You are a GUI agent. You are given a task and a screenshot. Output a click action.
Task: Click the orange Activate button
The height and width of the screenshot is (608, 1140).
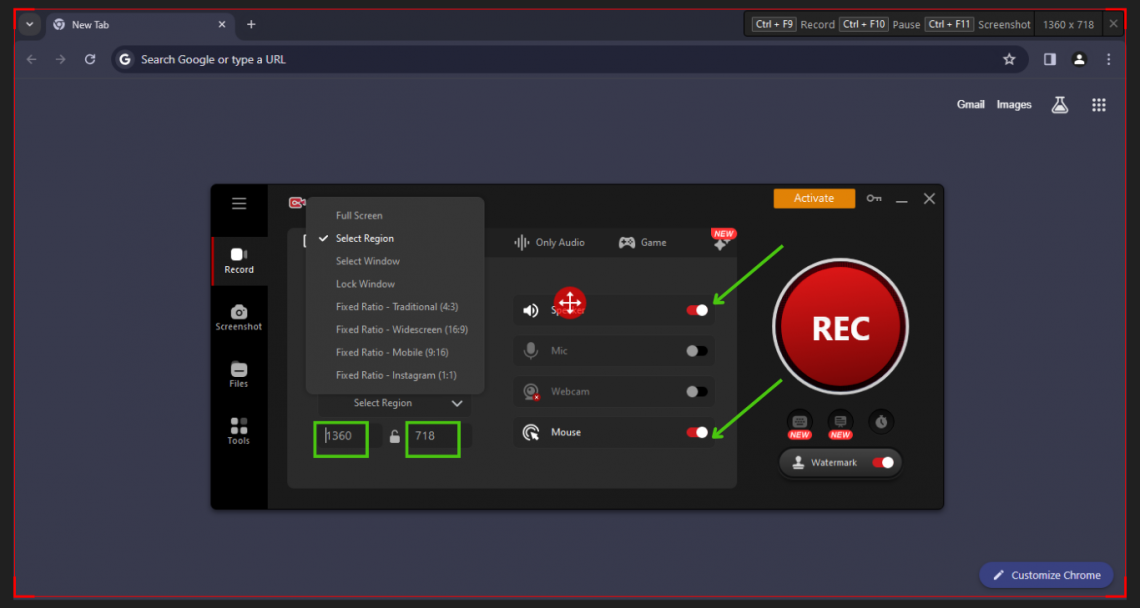point(814,198)
